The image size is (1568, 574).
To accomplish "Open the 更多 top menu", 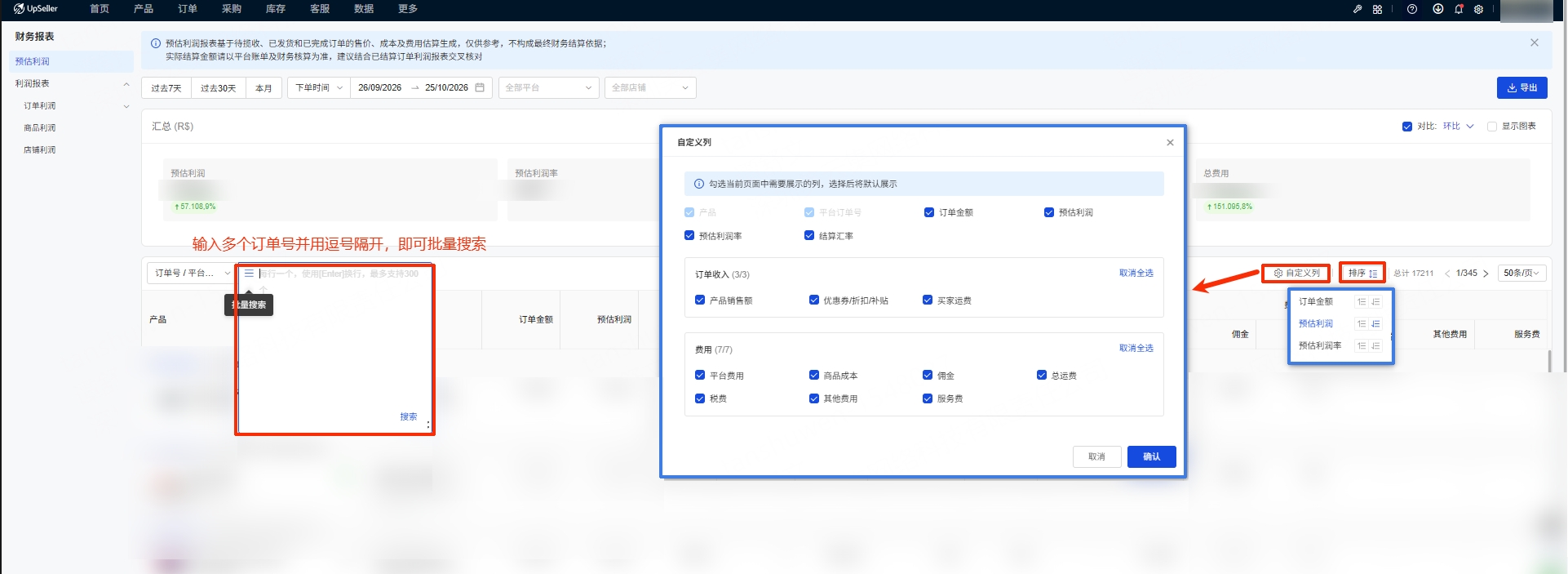I will (x=408, y=9).
